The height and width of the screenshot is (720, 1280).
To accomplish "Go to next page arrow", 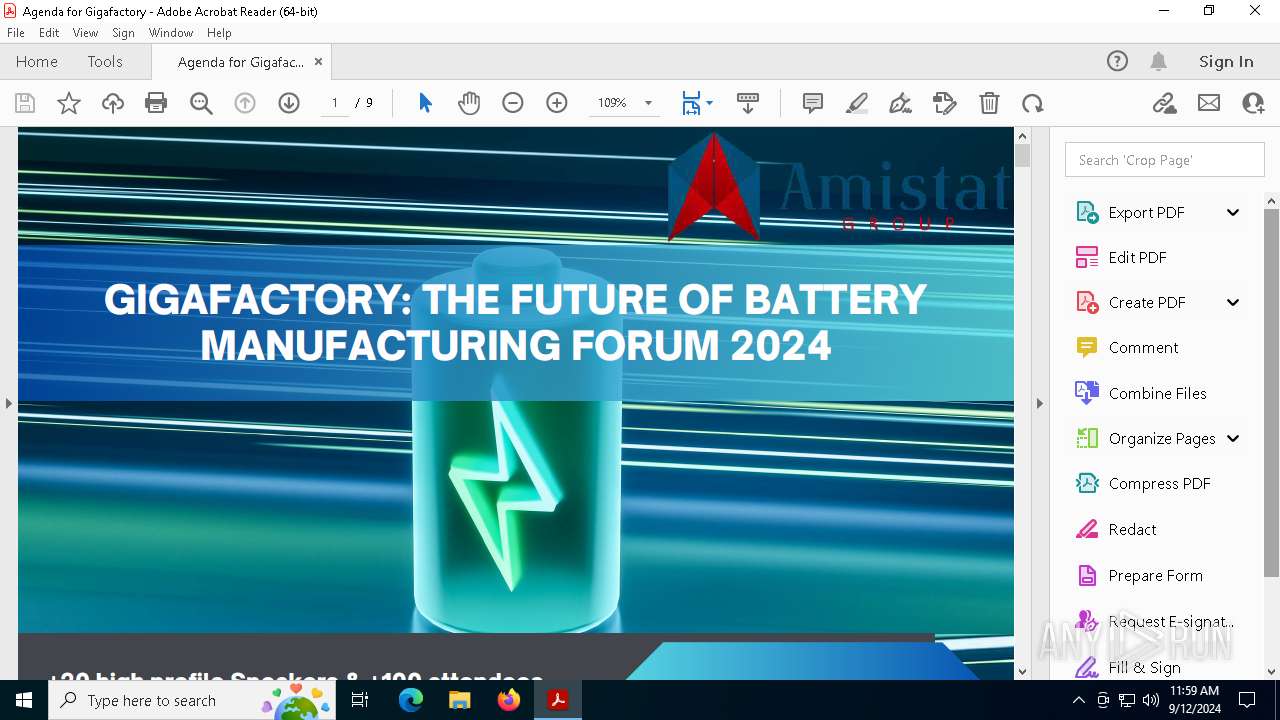I will pyautogui.click(x=289, y=103).
